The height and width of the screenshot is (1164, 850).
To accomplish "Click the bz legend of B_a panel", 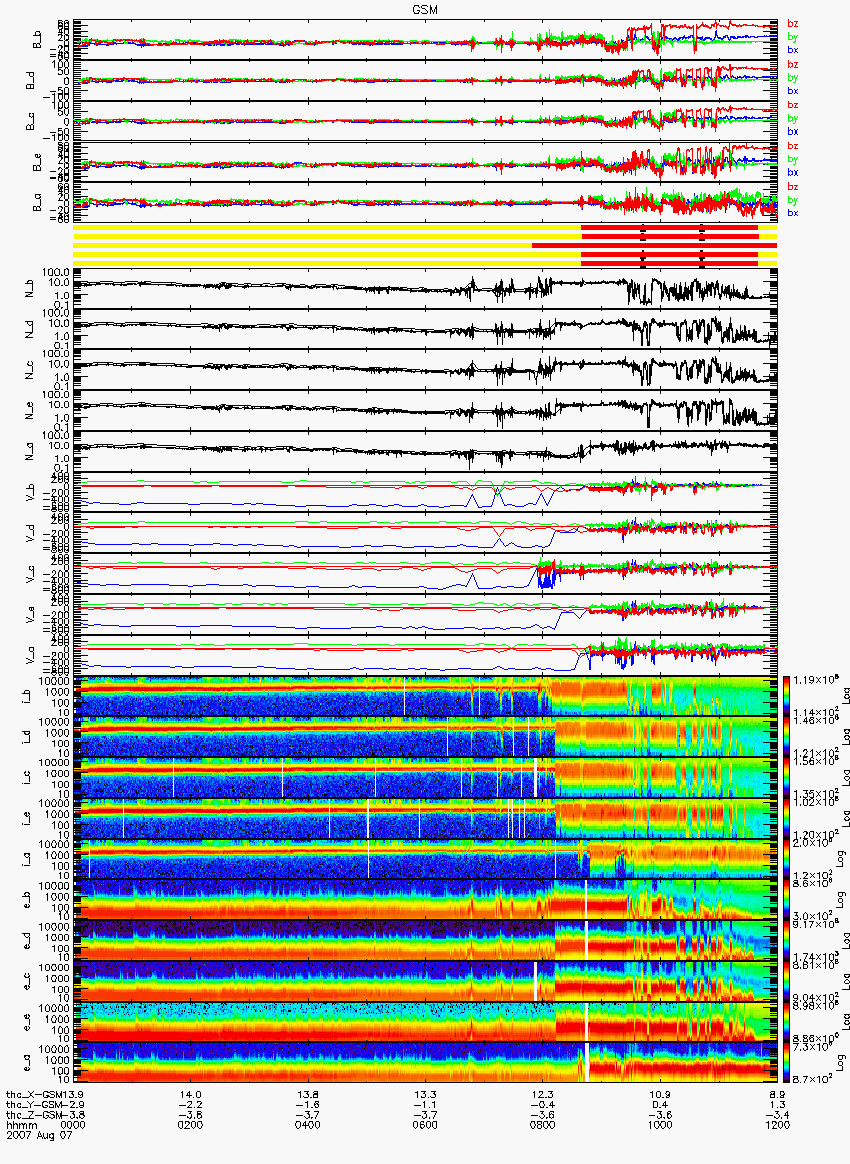I will point(792,187).
